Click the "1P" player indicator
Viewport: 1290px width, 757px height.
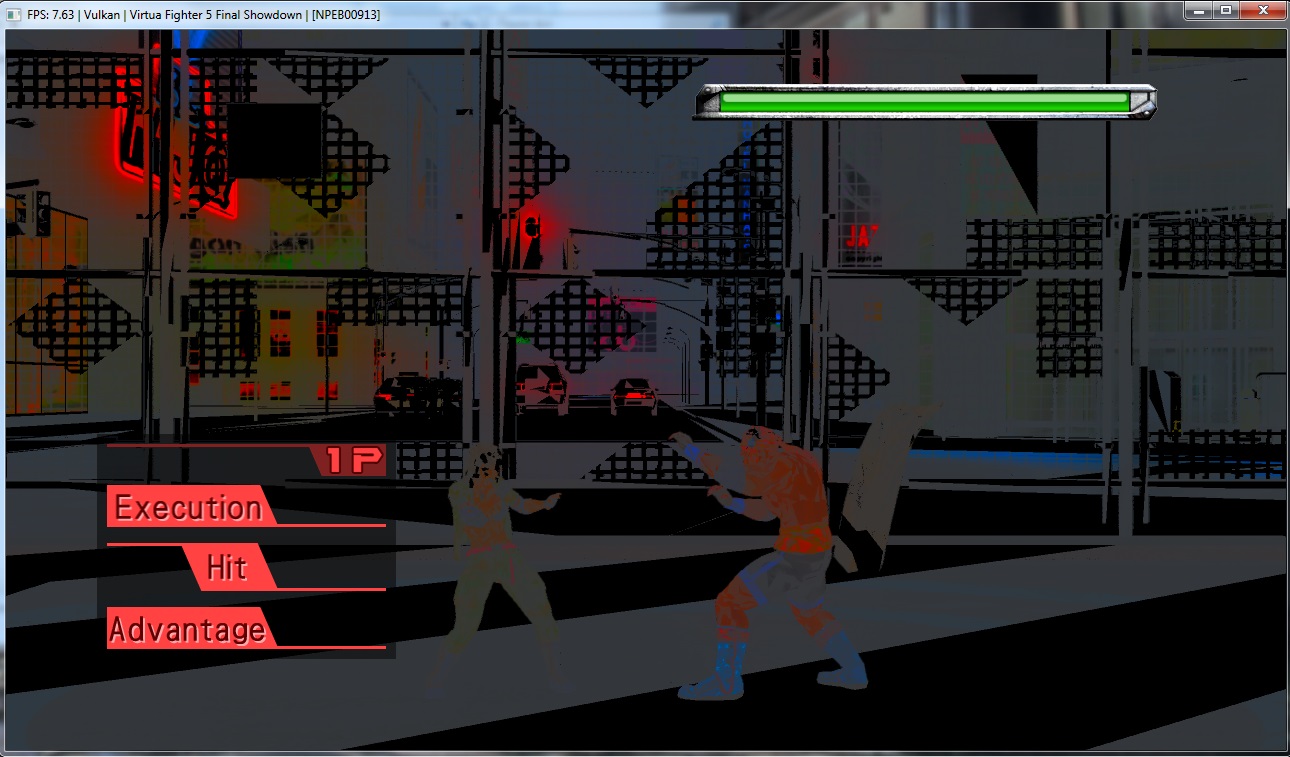click(x=354, y=460)
